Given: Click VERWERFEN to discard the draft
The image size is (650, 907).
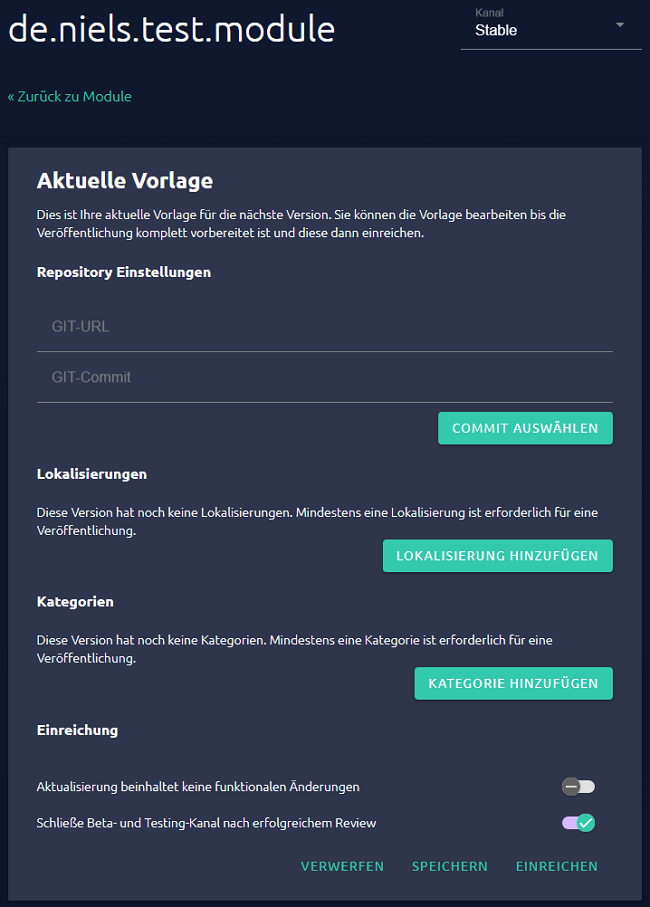Looking at the screenshot, I should point(342,866).
